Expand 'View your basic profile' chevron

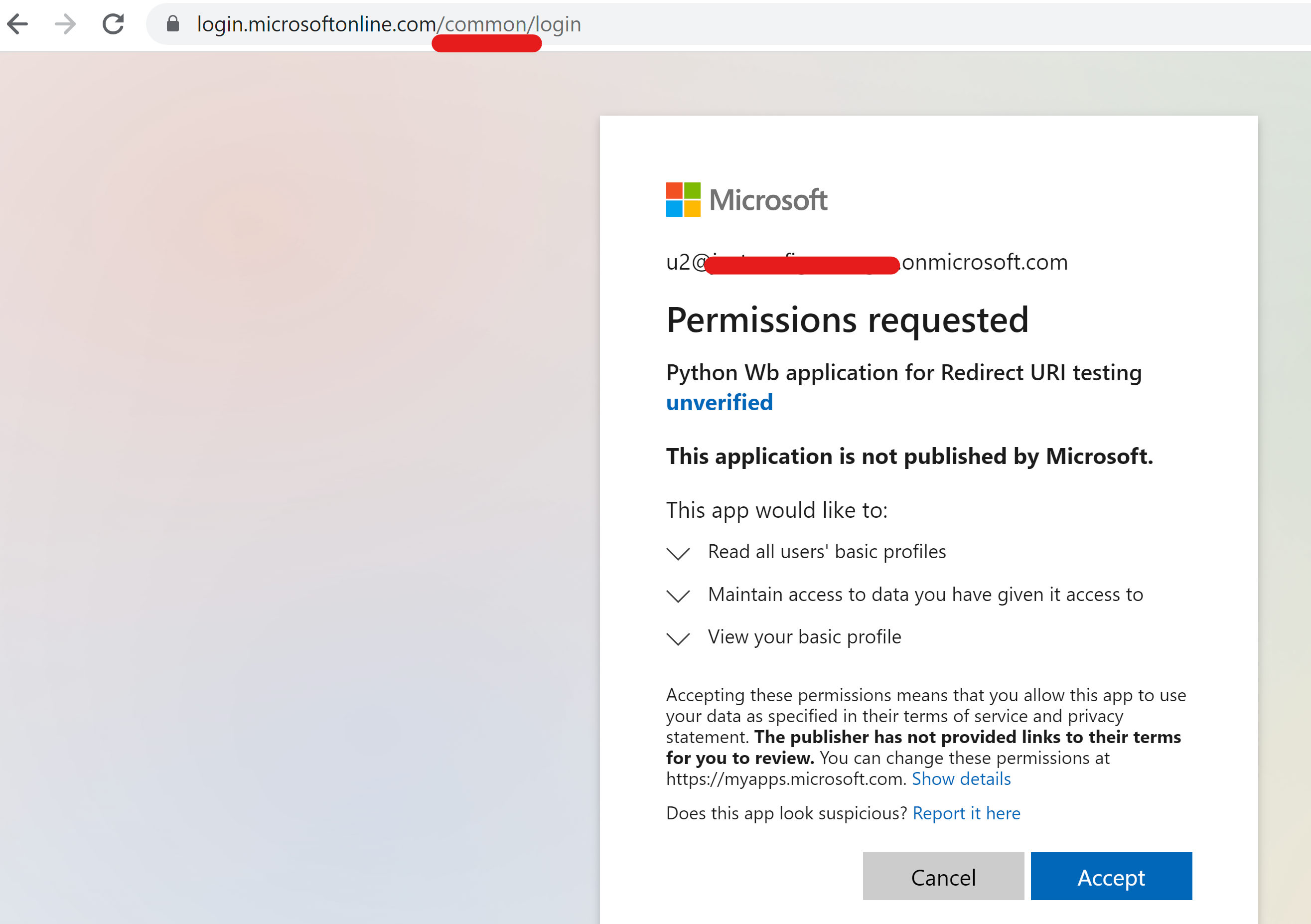(x=678, y=638)
